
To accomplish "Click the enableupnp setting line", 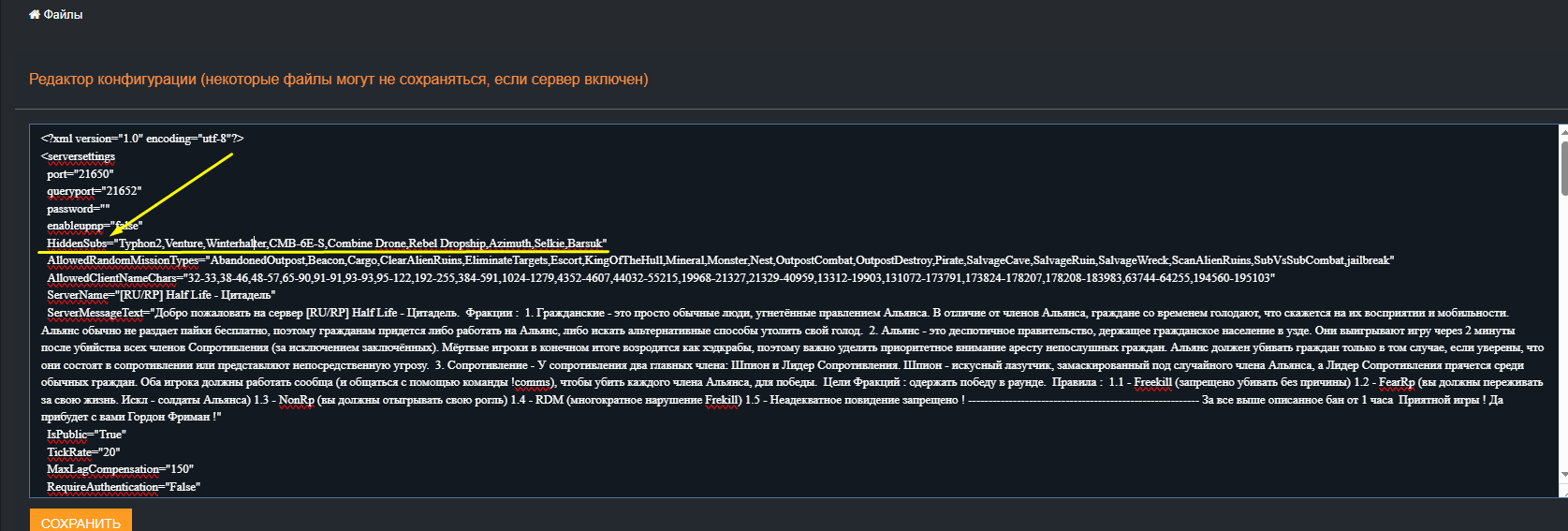I will [x=94, y=226].
